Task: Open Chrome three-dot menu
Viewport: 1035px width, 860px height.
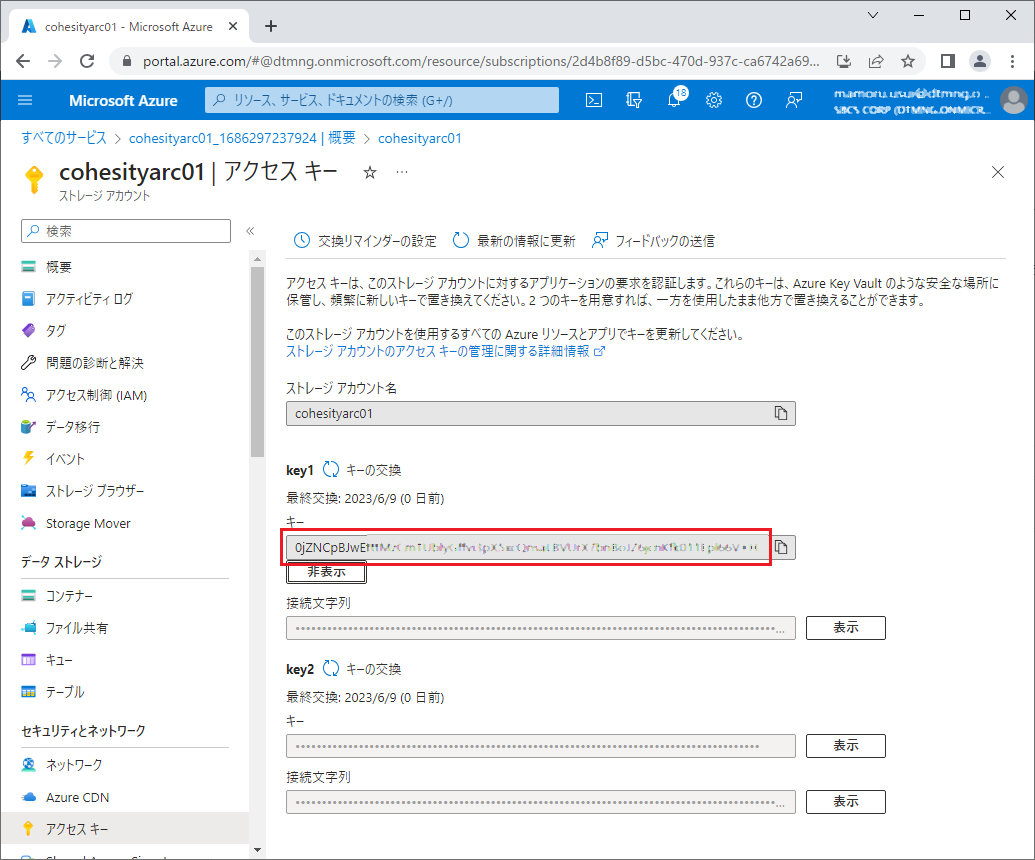Action: [x=1013, y=61]
